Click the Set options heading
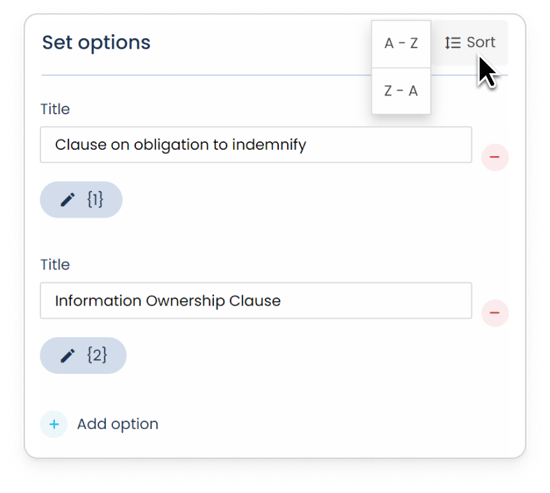The image size is (550, 493). pos(96,43)
